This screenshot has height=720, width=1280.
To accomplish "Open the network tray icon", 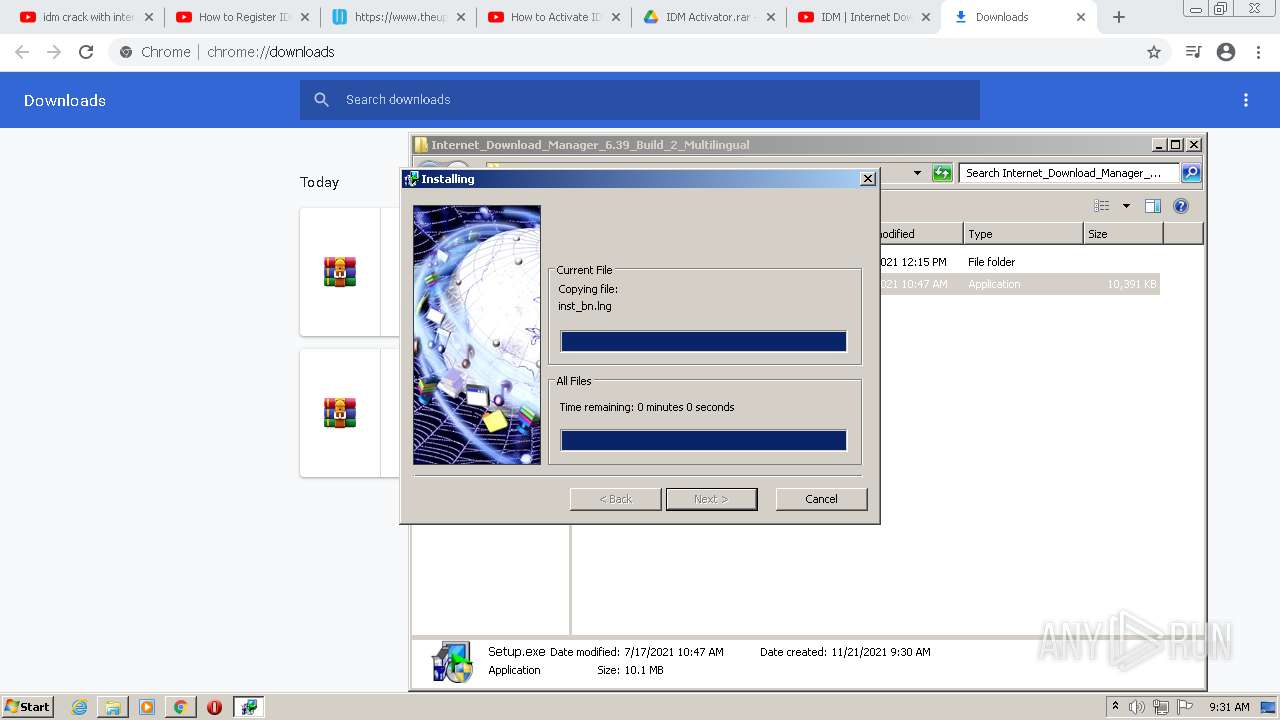I will click(1161, 707).
